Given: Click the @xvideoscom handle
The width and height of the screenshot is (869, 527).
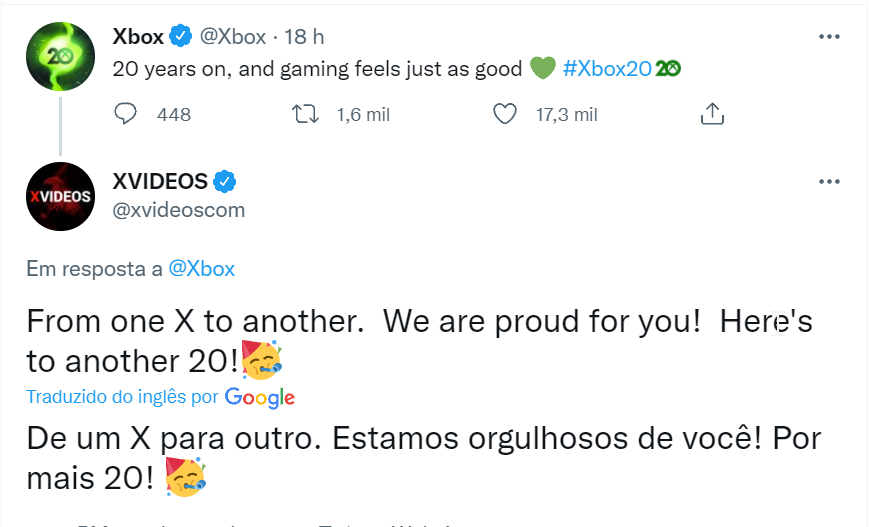Looking at the screenshot, I should tap(178, 210).
